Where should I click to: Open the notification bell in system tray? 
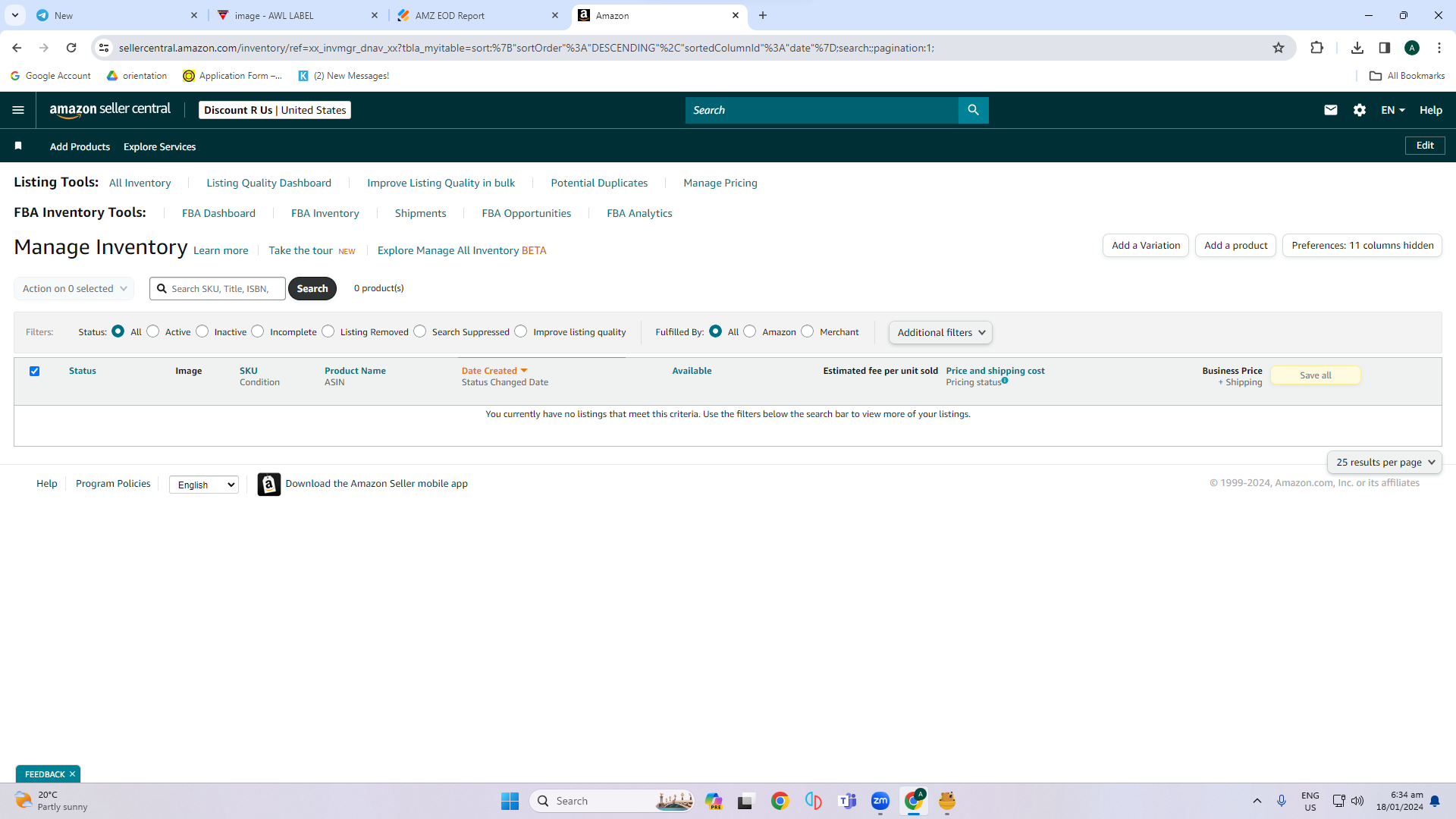pyautogui.click(x=1435, y=801)
